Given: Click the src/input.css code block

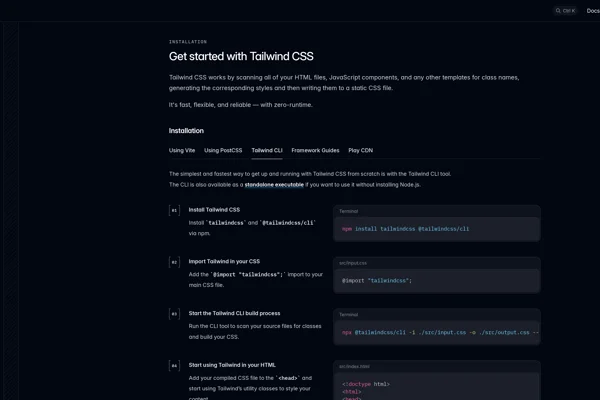Looking at the screenshot, I should [436, 281].
